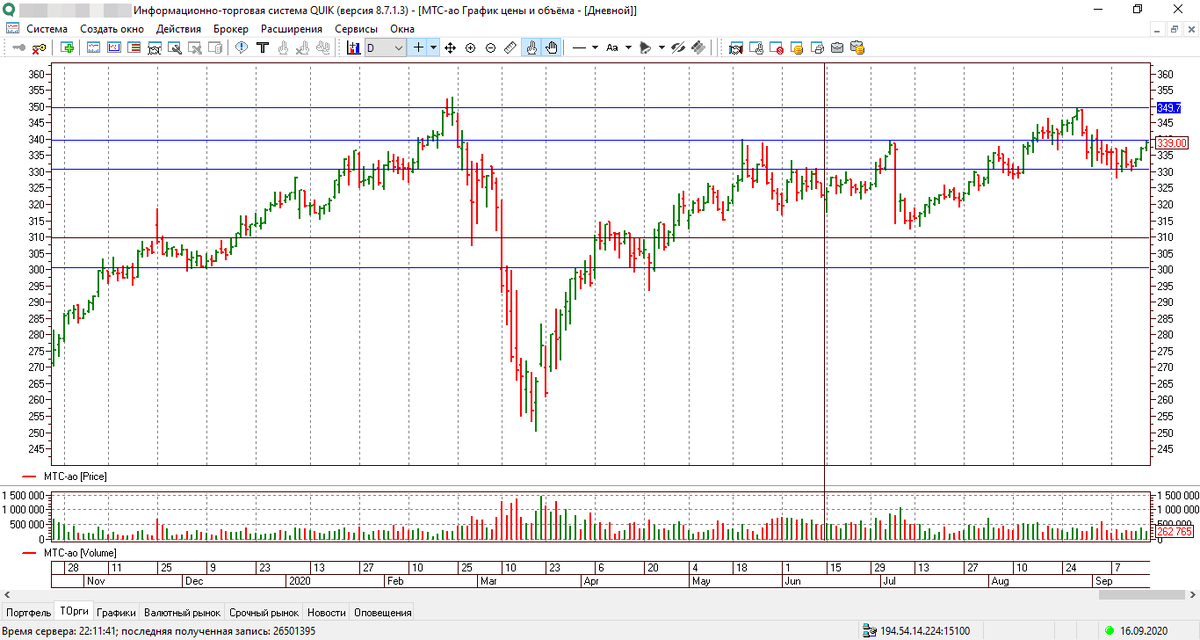Toggle the pointing-finger hand tool
The width and height of the screenshot is (1200, 640).
pos(531,47)
